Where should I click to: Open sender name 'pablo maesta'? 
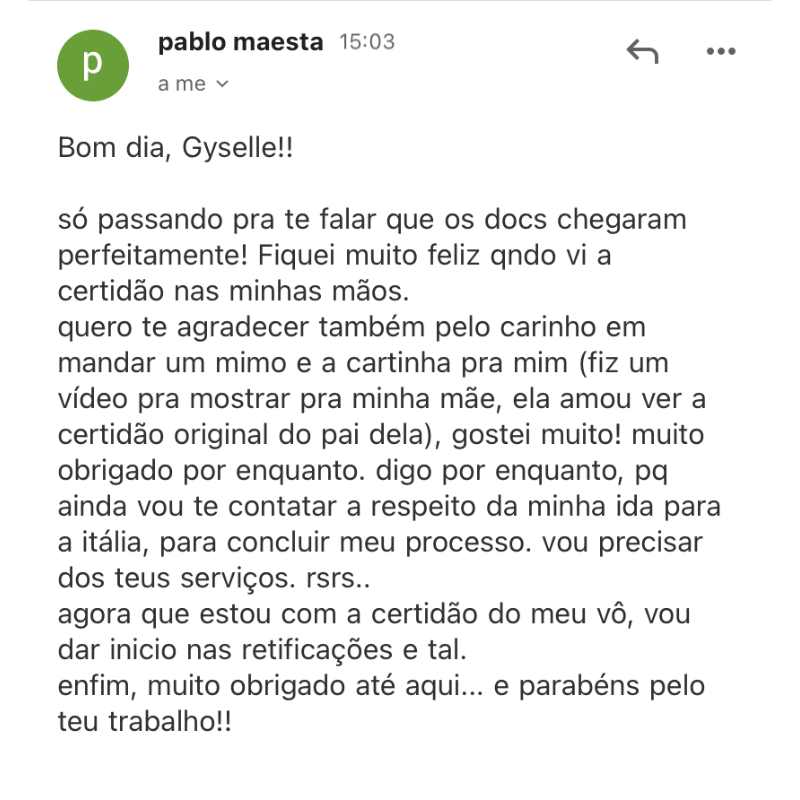click(x=240, y=42)
